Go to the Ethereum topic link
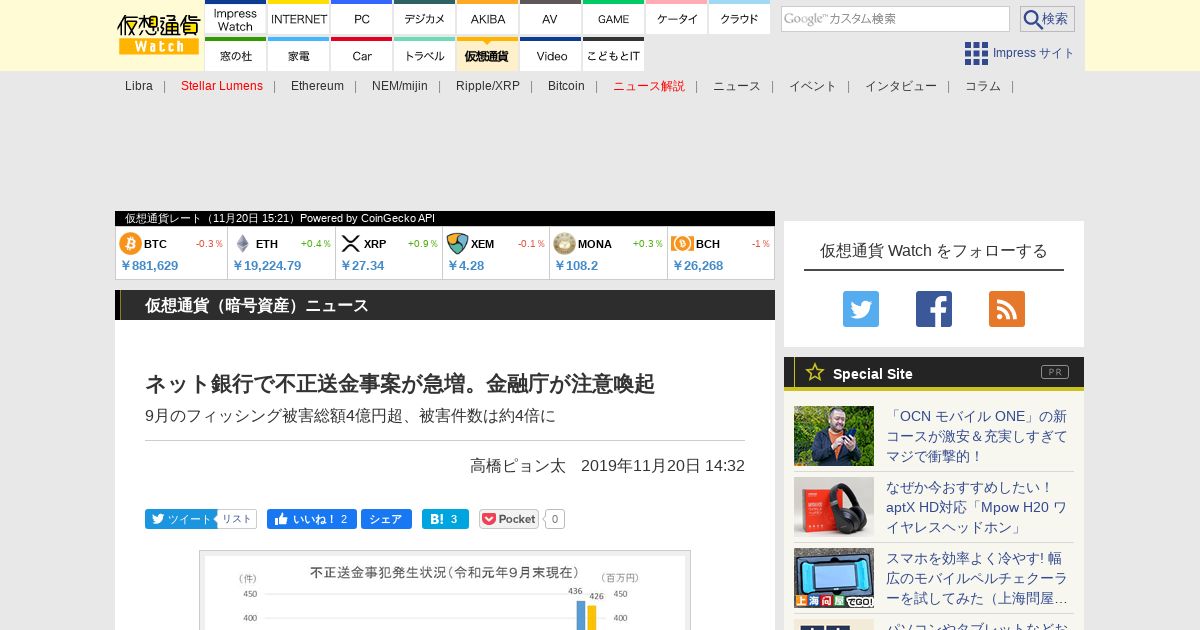1200x630 pixels. click(317, 86)
